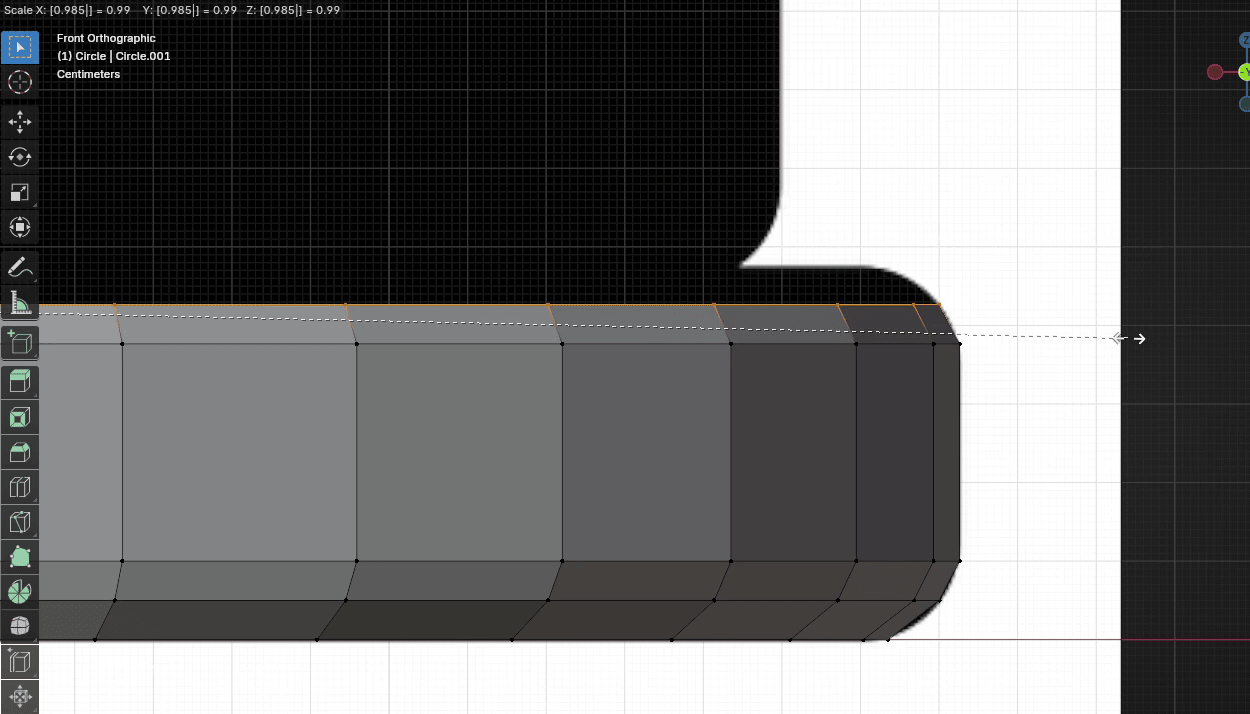Switch to the Knife tool
The height and width of the screenshot is (714, 1250).
coord(20,522)
